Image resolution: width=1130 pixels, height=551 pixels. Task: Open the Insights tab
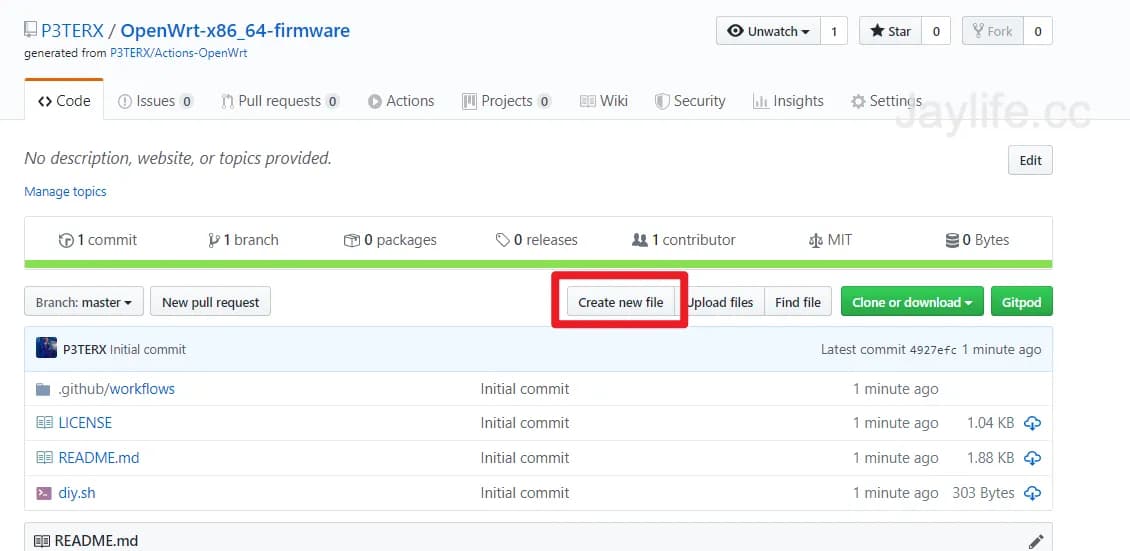click(788, 101)
